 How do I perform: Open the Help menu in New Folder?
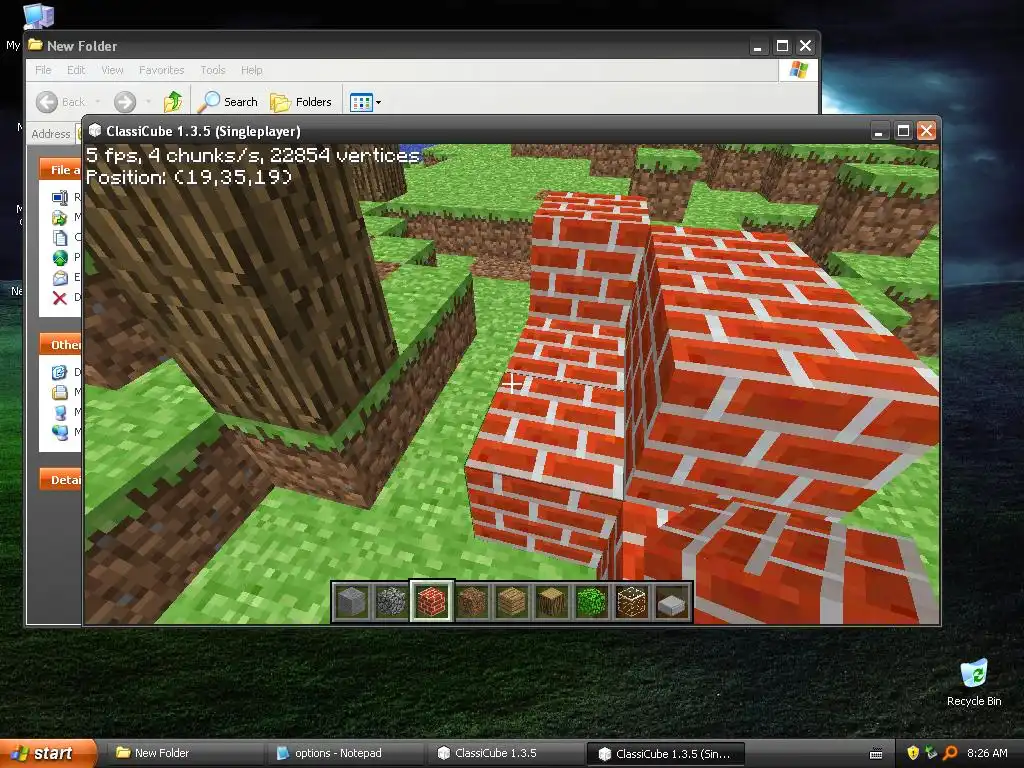251,70
